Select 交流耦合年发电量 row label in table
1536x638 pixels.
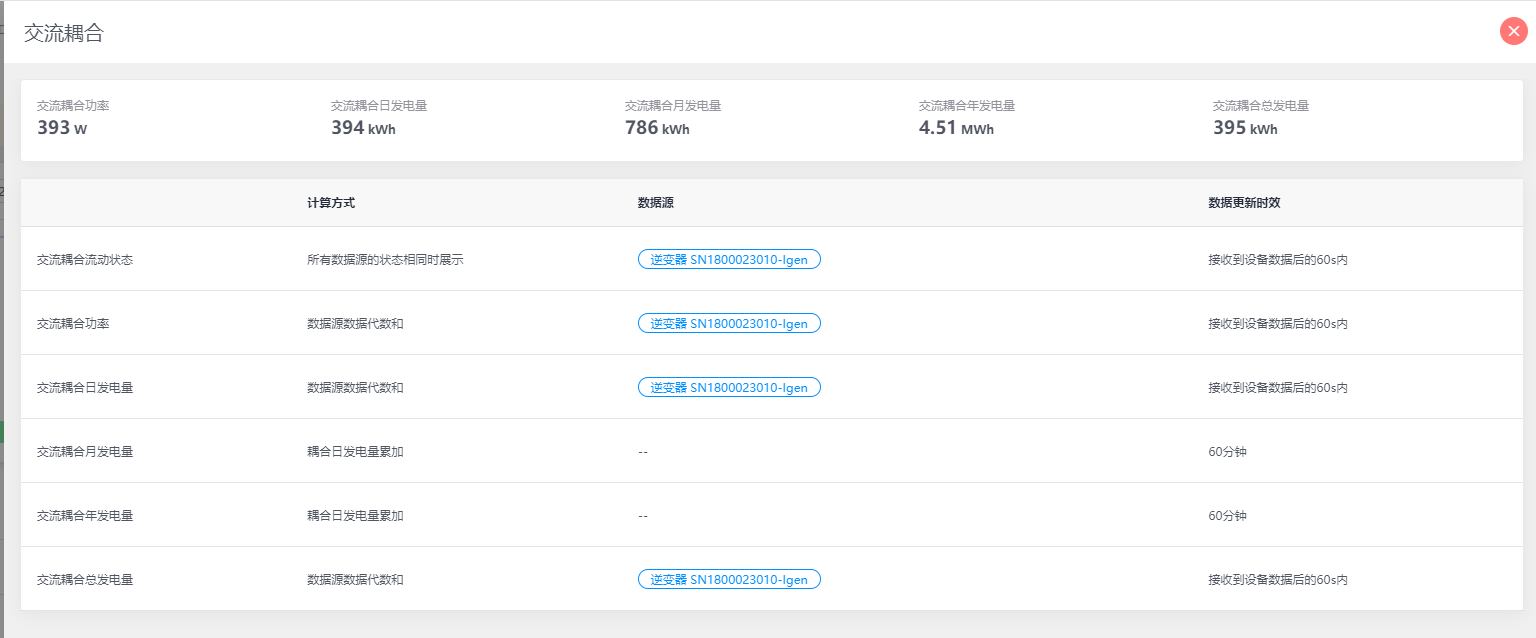click(85, 516)
